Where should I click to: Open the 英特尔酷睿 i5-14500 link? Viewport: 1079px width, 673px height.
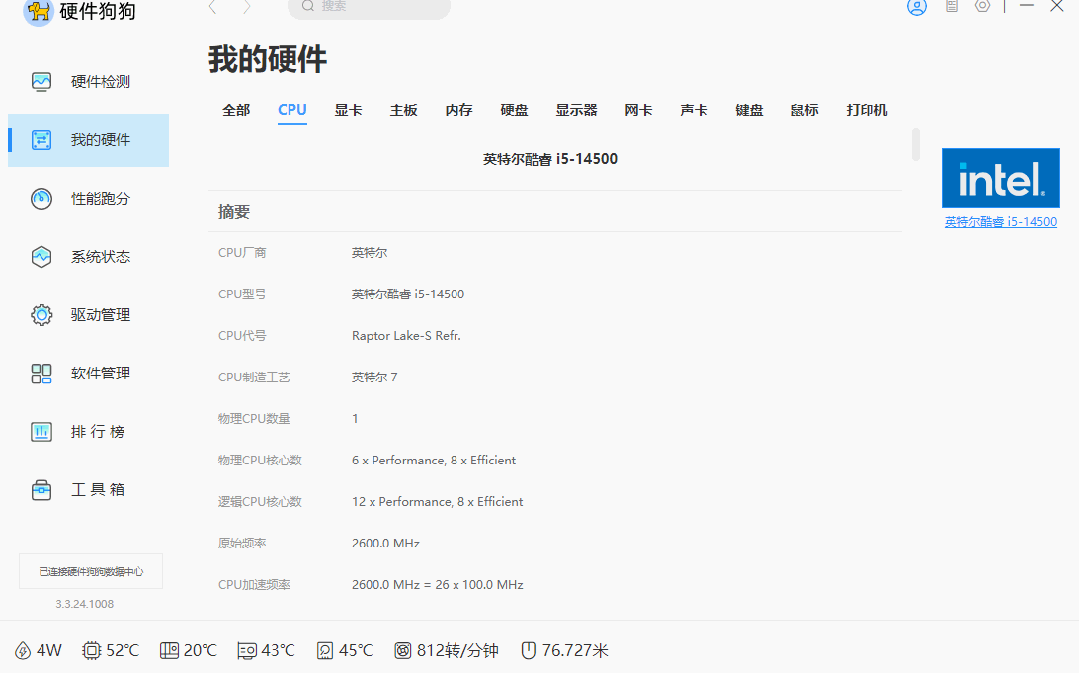coord(1000,221)
